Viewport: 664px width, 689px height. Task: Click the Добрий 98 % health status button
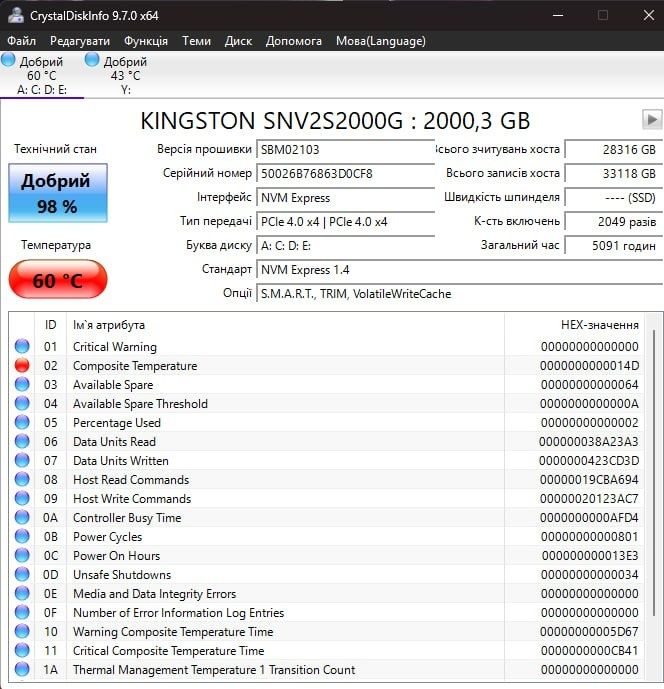tap(58, 193)
